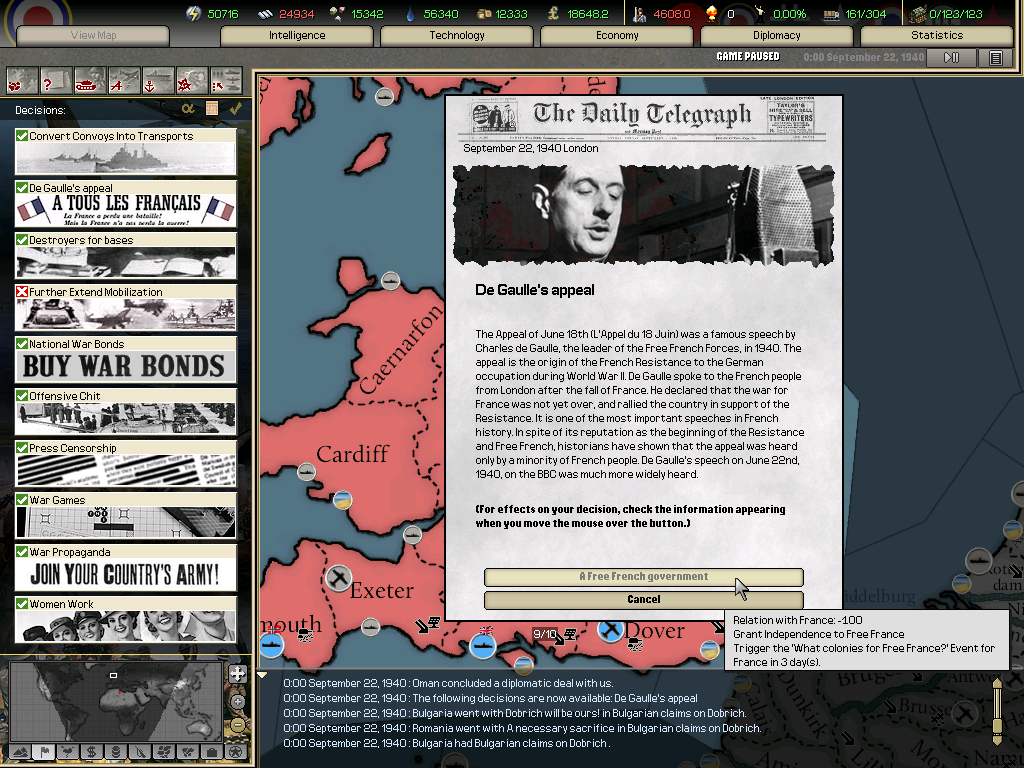Select the Cardiff province on the map
1024x768 pixels.
pyautogui.click(x=353, y=454)
